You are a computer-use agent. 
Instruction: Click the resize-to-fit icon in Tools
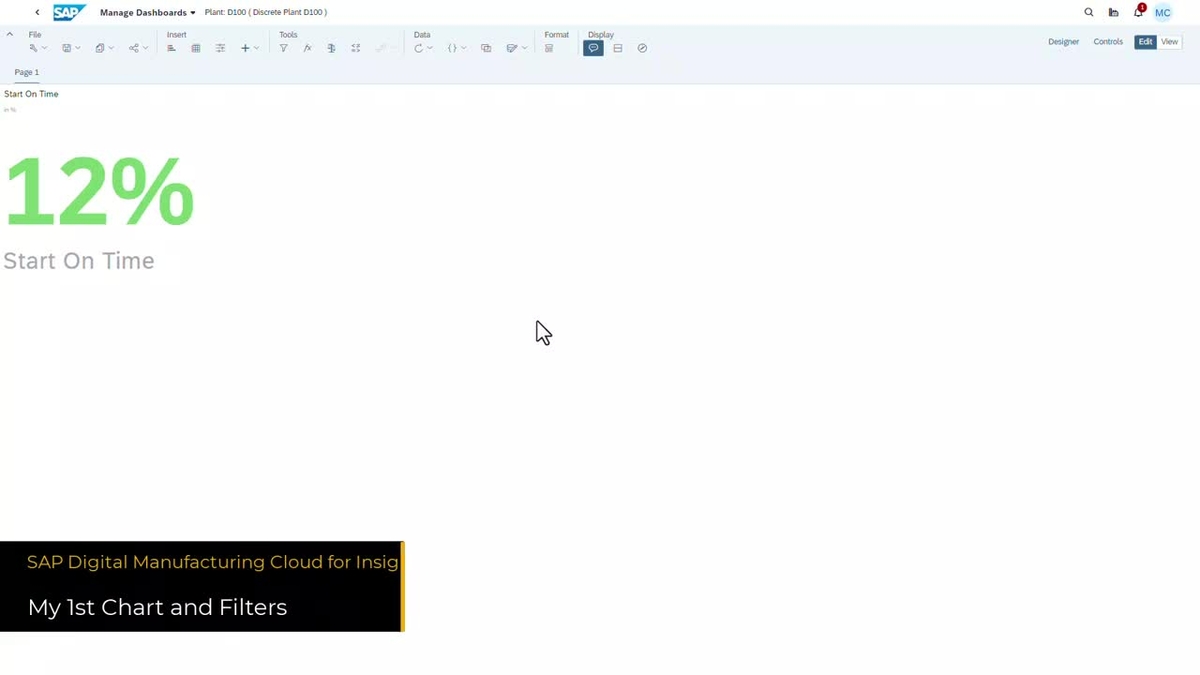coord(355,47)
